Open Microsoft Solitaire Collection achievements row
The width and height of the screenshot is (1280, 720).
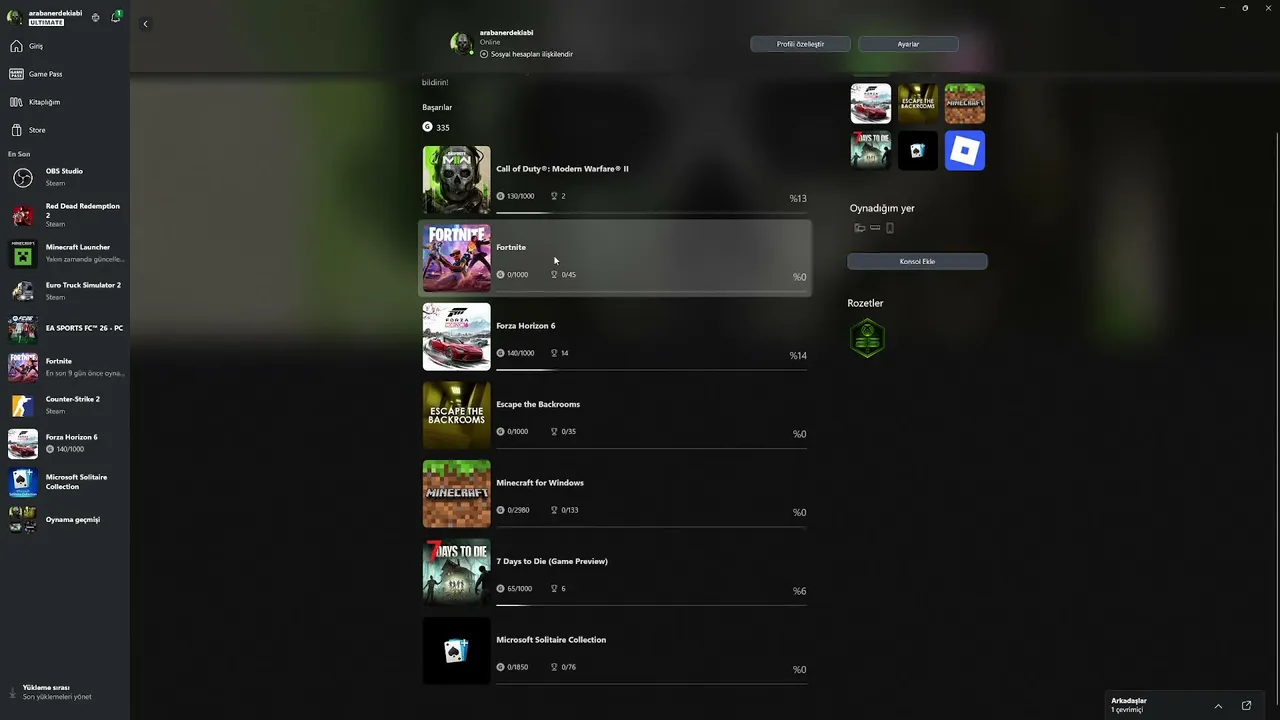[615, 651]
